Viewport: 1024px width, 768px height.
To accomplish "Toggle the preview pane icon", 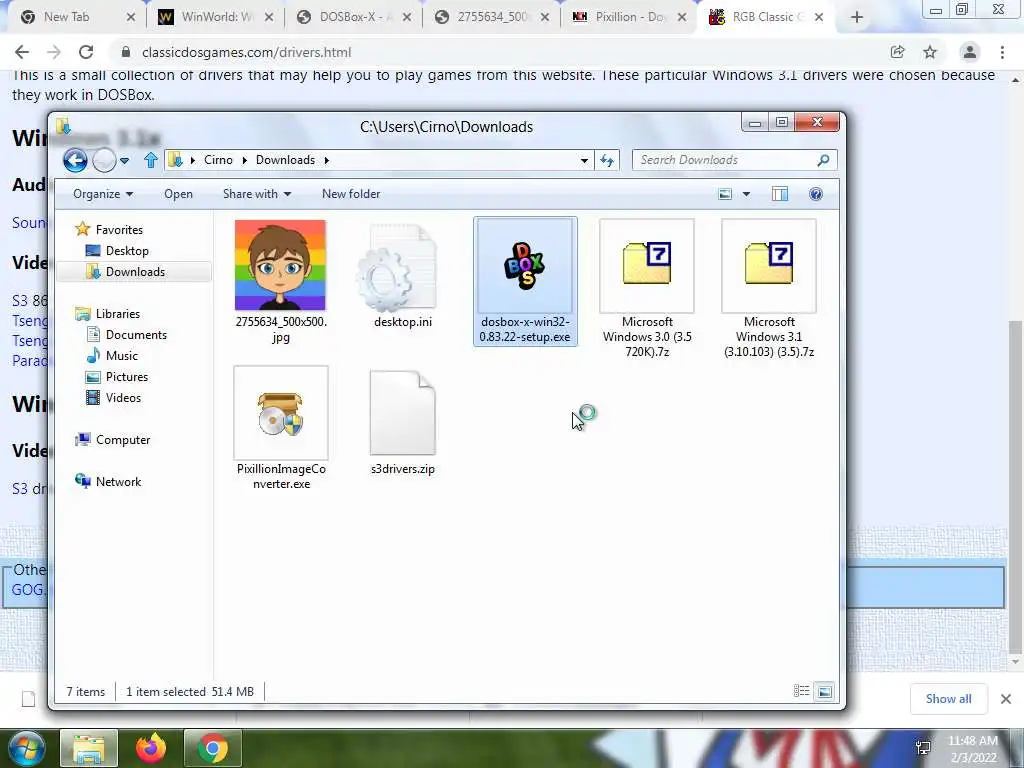I will [x=780, y=194].
